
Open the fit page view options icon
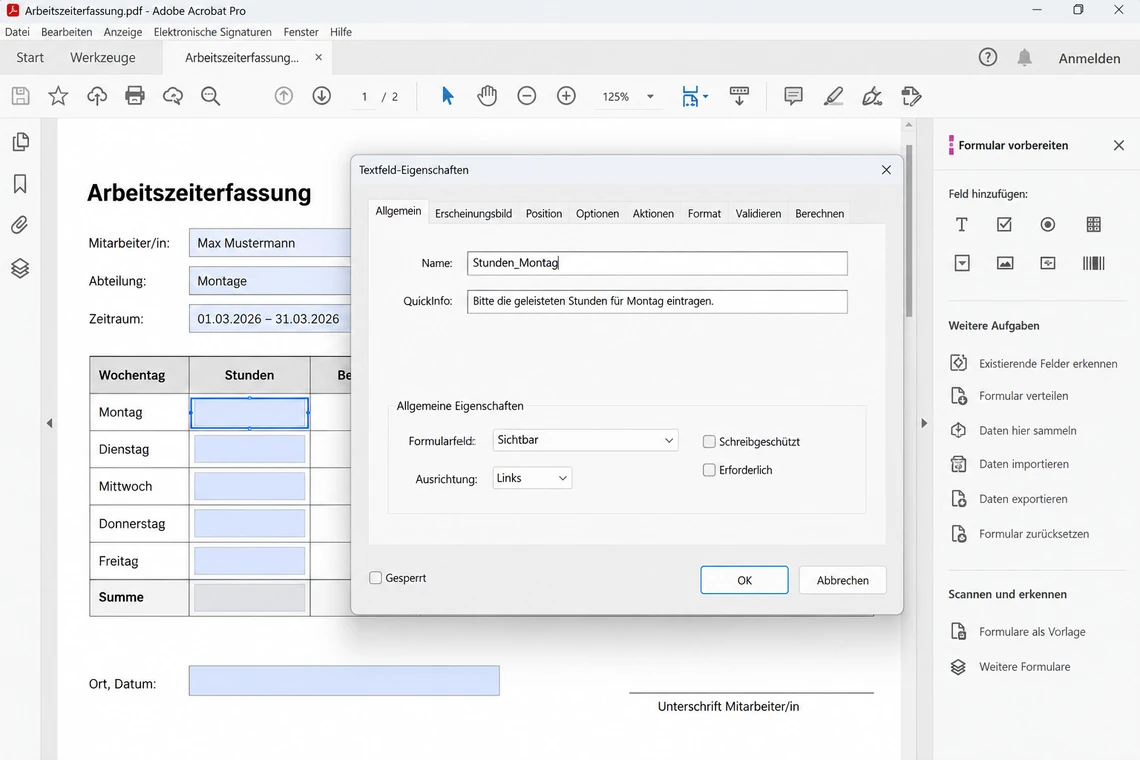tap(694, 96)
